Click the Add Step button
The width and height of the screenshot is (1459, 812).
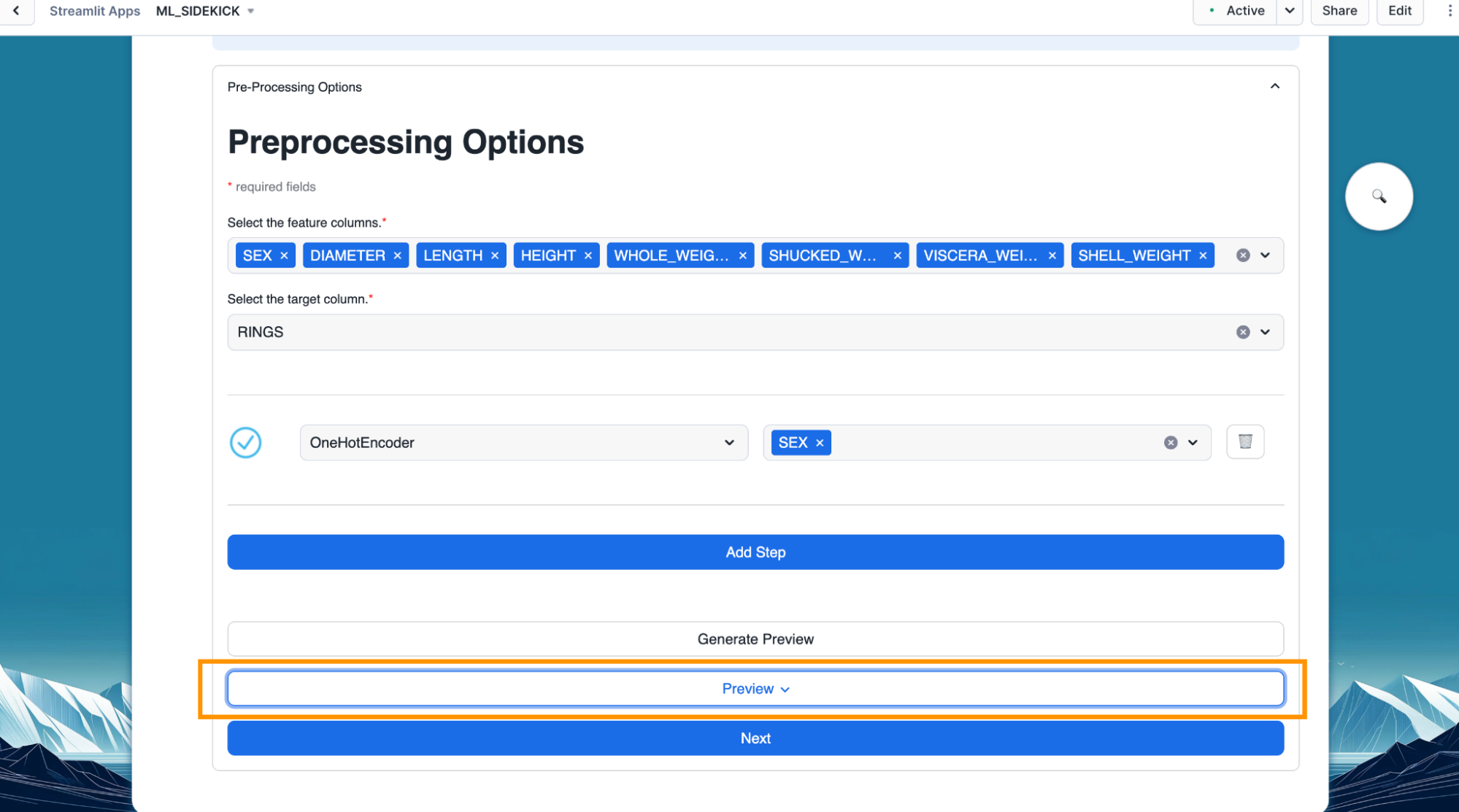click(x=755, y=552)
